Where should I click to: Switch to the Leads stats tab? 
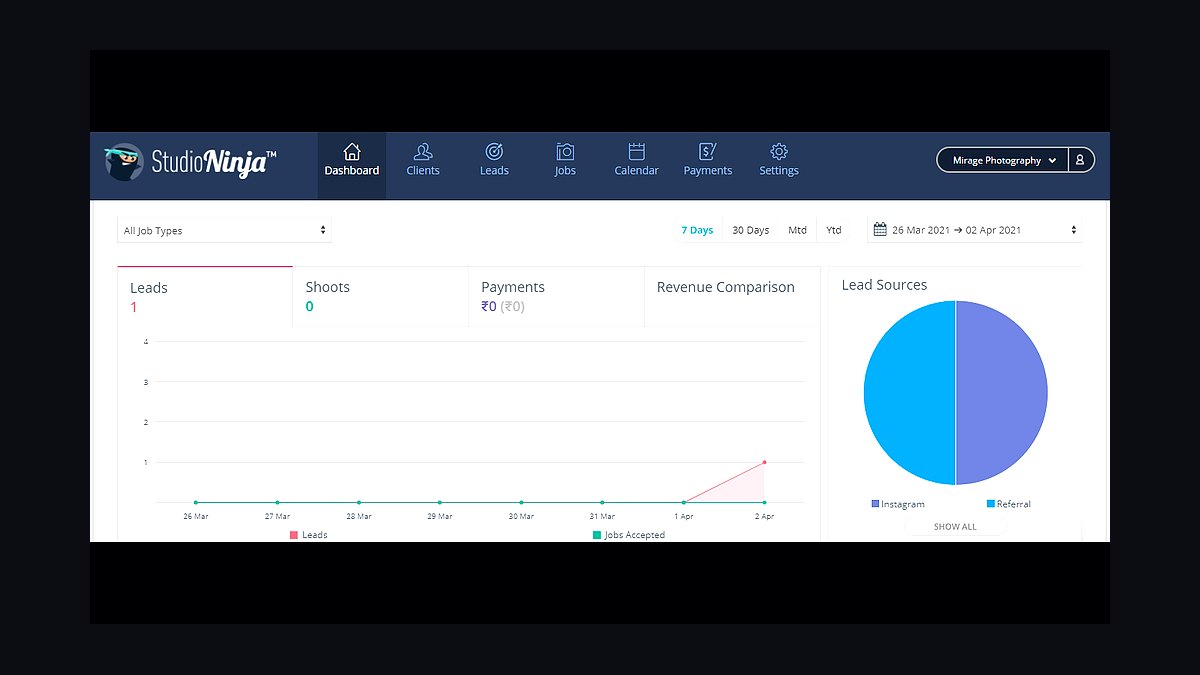(205, 297)
